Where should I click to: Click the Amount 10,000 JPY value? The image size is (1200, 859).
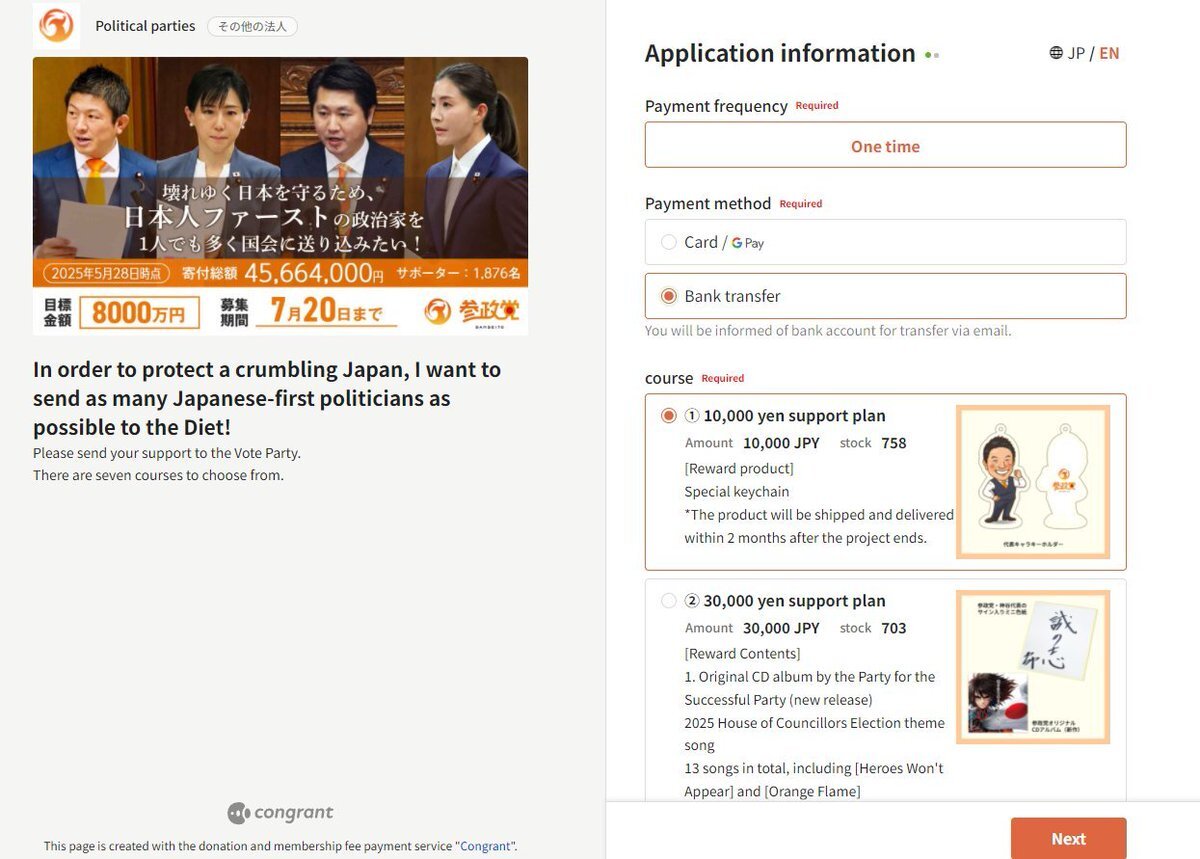781,443
